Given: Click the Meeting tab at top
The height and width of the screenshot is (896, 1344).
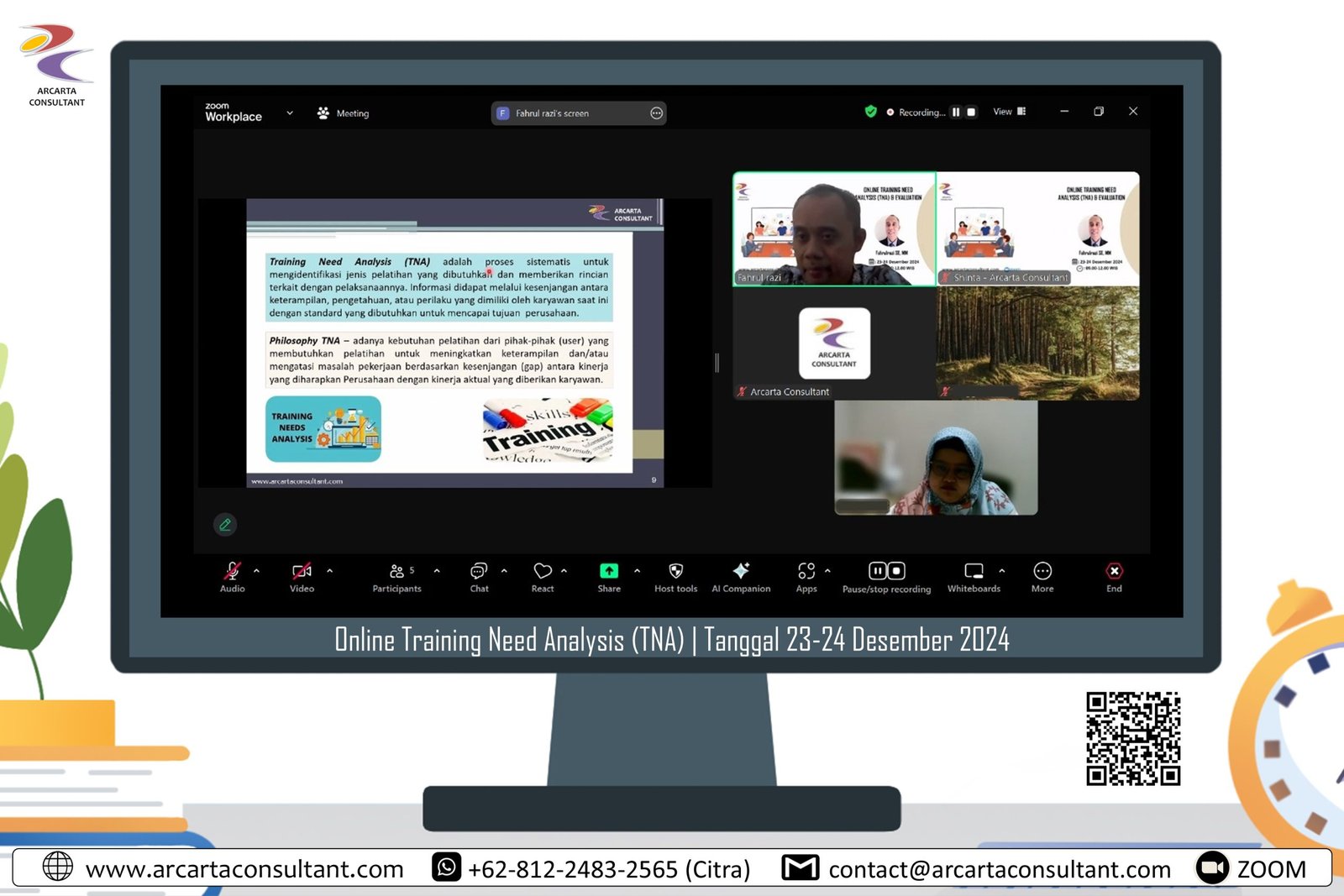Looking at the screenshot, I should tap(344, 113).
